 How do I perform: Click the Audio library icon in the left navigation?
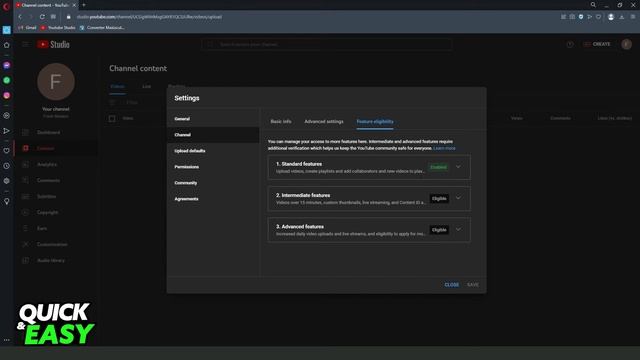(25, 260)
